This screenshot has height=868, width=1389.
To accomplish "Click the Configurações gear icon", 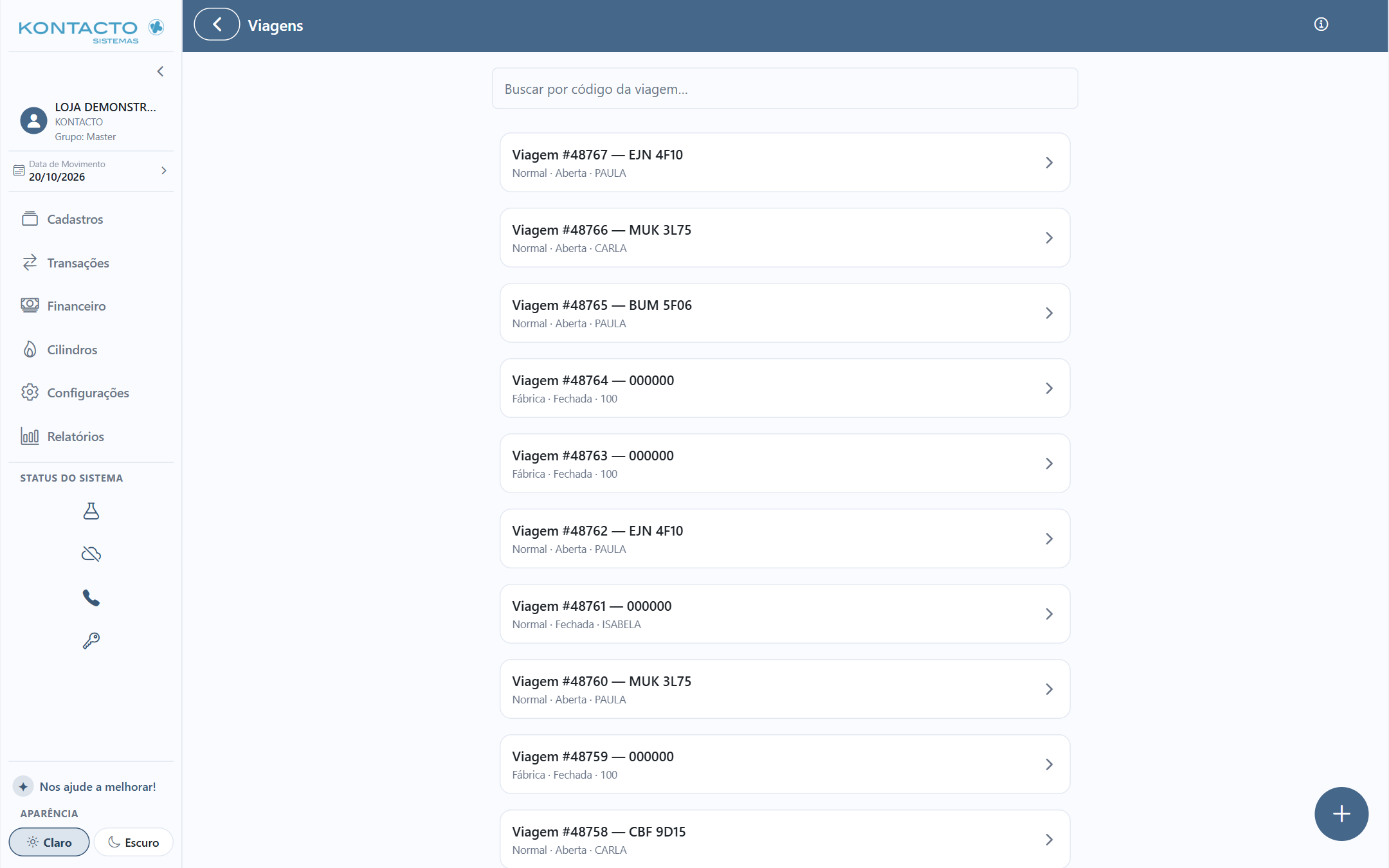I will [x=30, y=393].
